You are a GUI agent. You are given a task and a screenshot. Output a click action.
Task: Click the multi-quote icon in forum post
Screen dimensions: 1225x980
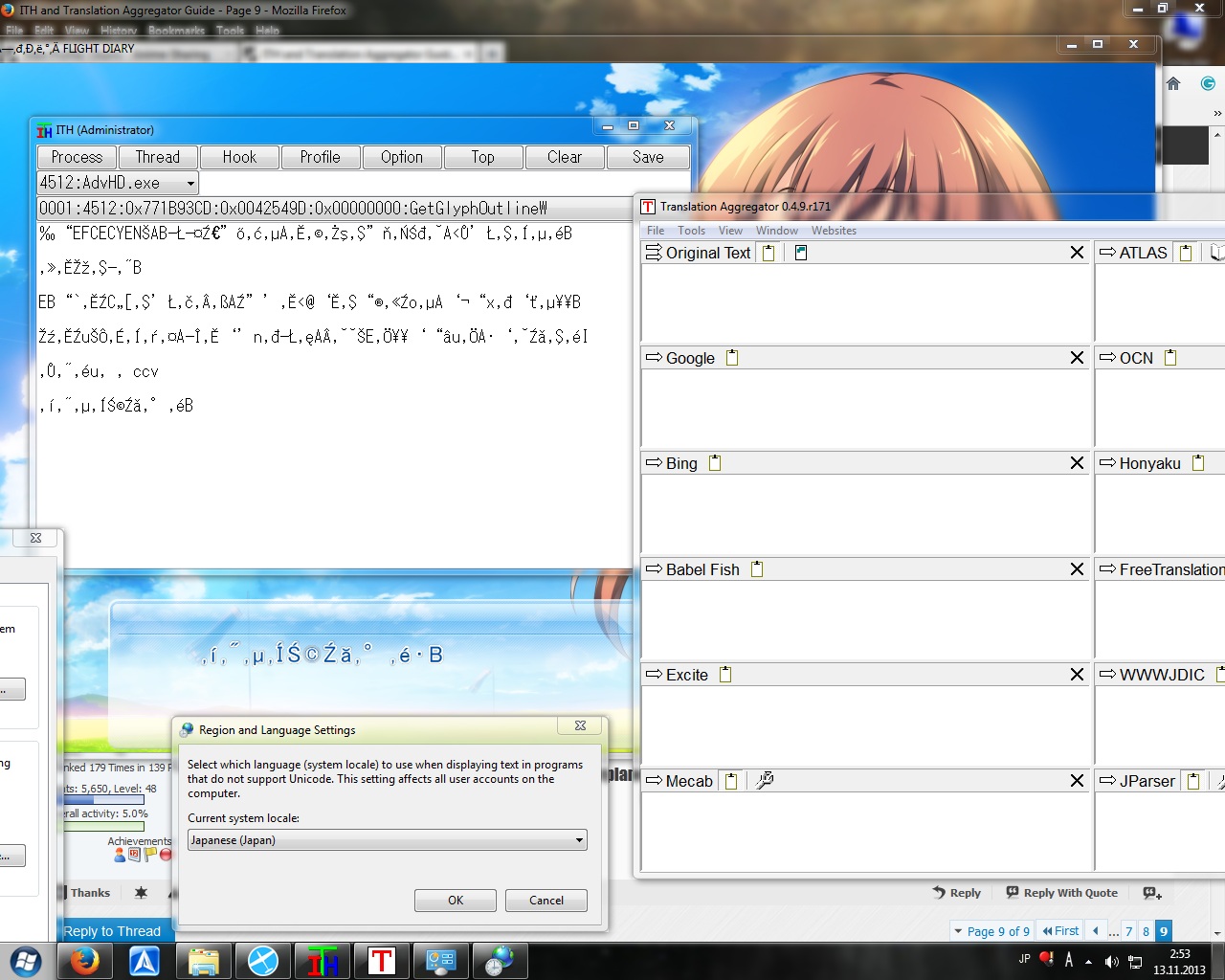(1152, 893)
